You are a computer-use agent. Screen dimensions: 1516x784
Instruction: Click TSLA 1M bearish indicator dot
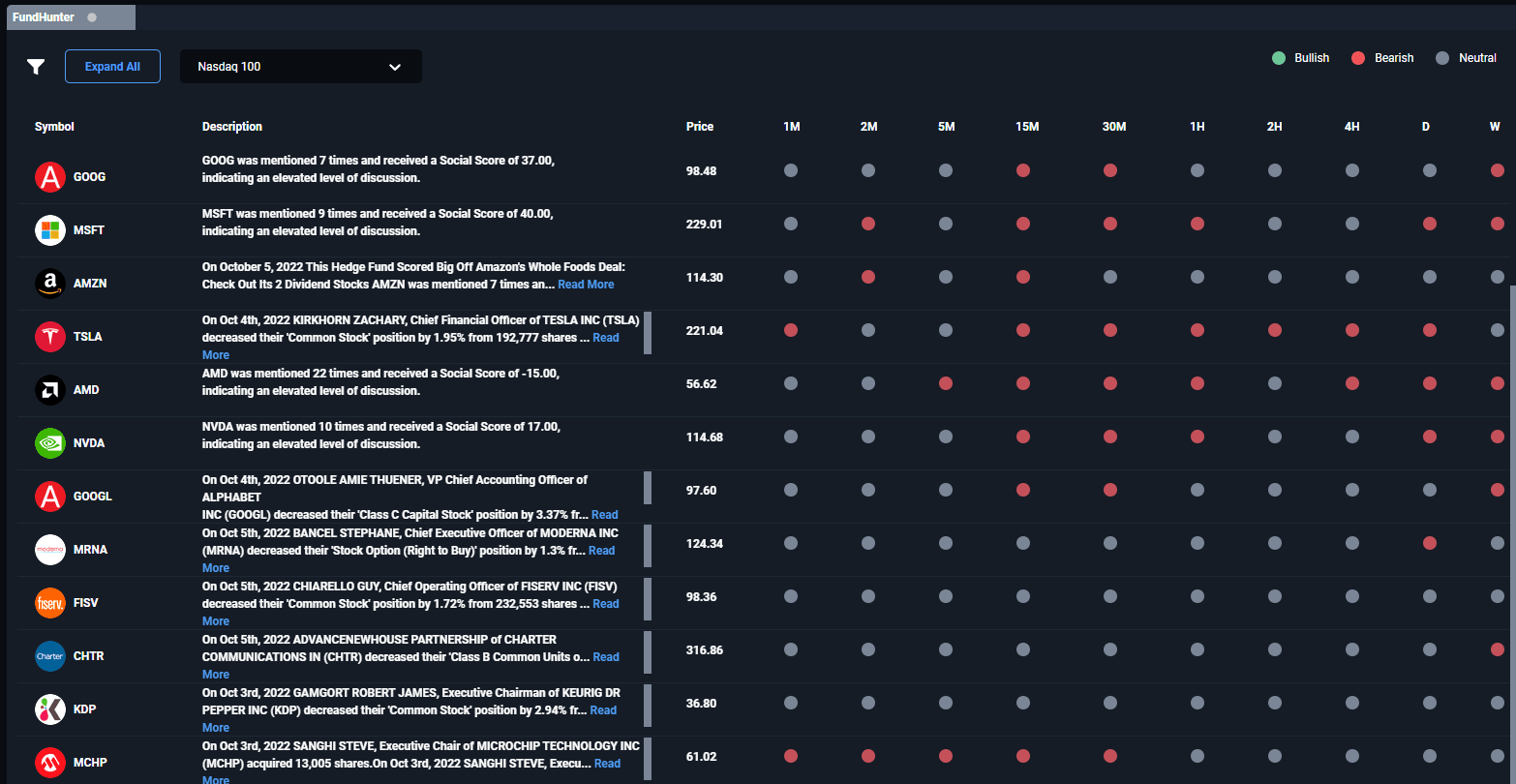[x=791, y=330]
